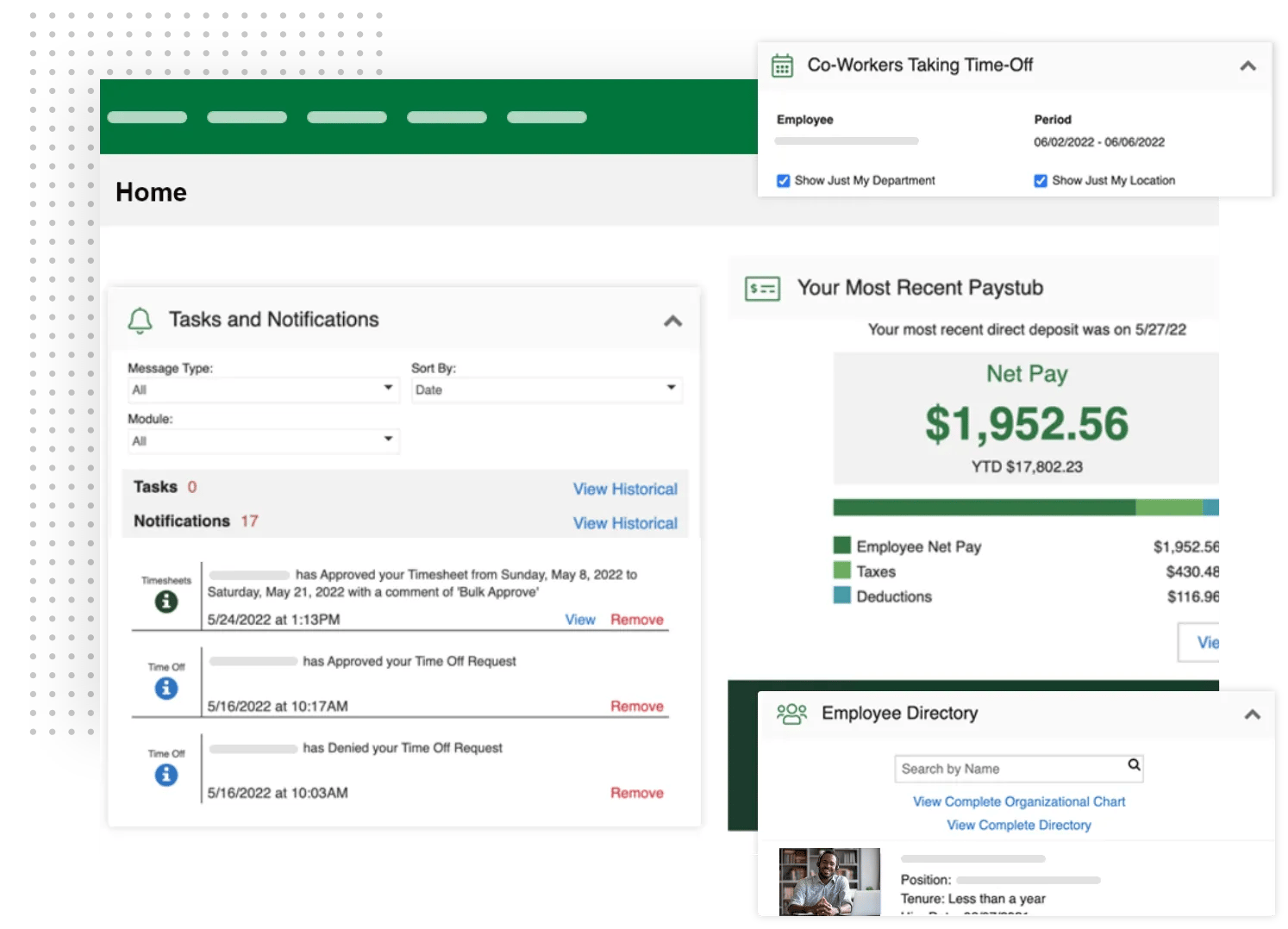Click the employee photo thumbnail
The width and height of the screenshot is (1288, 929).
(829, 882)
